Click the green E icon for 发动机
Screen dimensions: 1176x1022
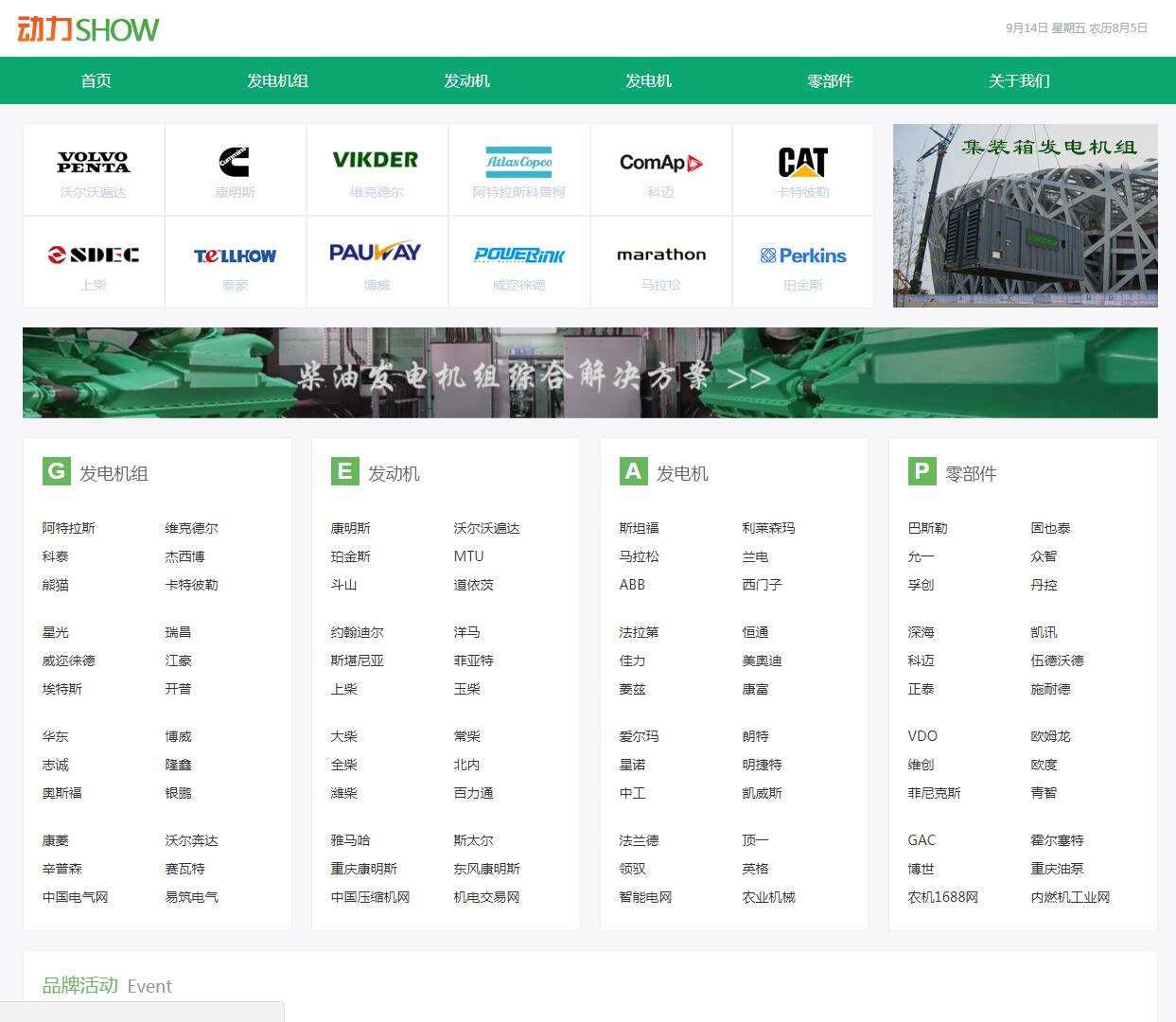click(345, 471)
